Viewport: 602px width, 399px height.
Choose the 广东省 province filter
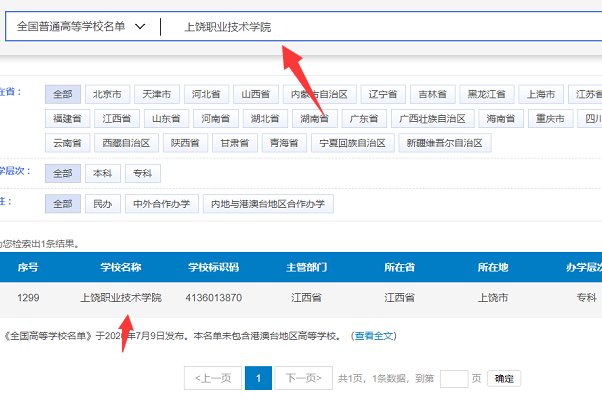coord(364,119)
